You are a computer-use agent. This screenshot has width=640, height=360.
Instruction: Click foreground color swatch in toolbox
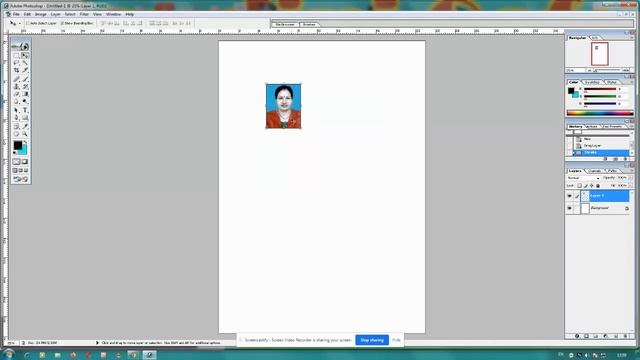click(17, 144)
